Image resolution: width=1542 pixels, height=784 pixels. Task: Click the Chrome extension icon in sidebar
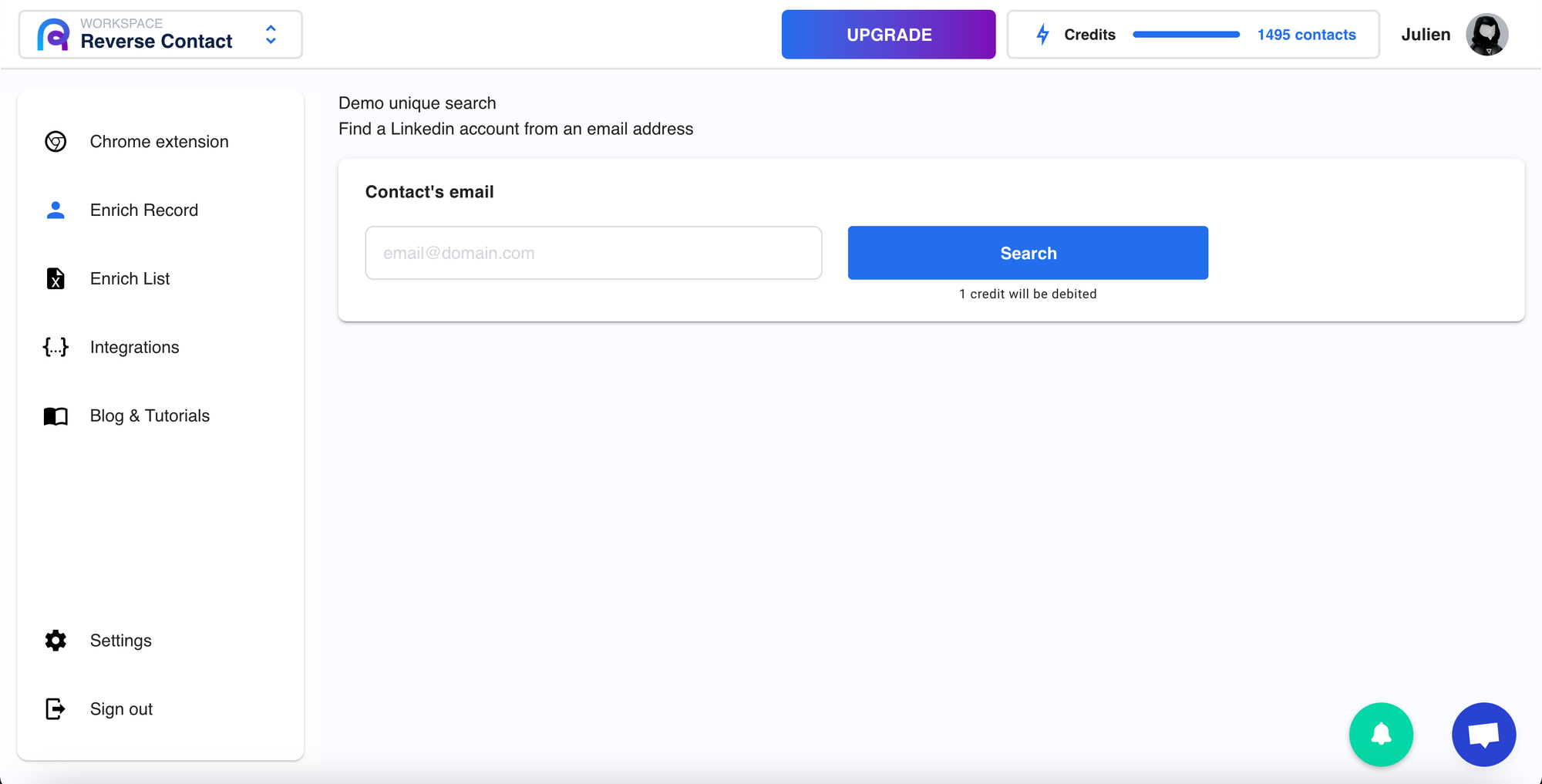point(56,142)
